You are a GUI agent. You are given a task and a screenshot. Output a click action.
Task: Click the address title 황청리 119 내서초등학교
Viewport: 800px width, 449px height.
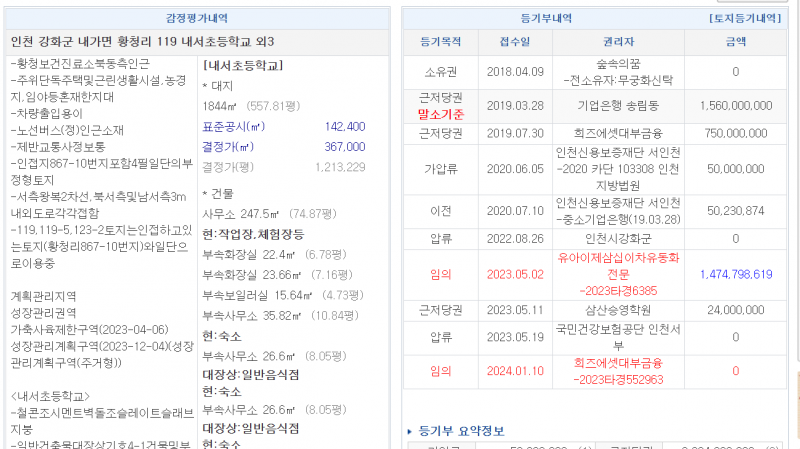tap(142, 41)
